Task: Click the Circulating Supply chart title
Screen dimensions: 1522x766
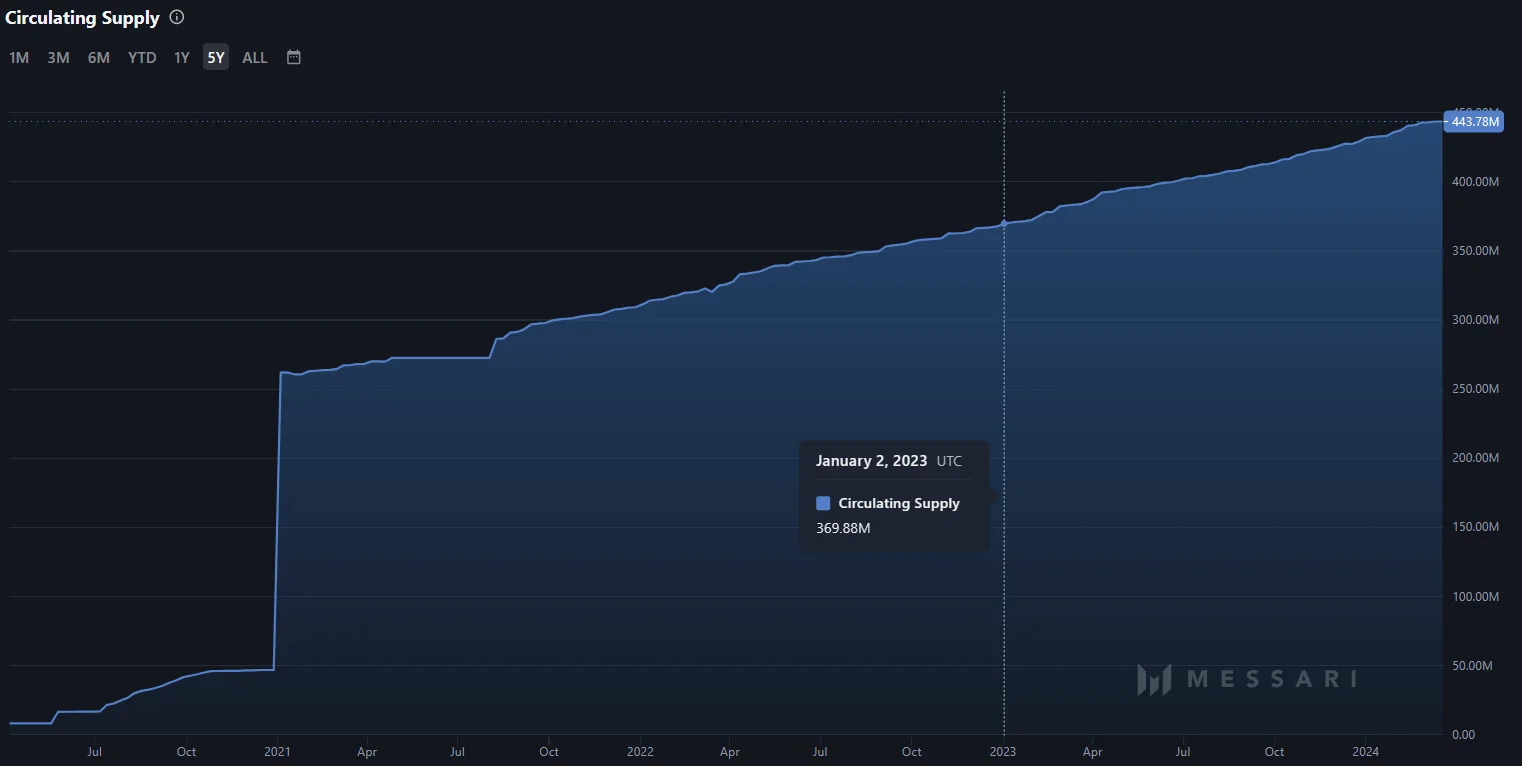Action: point(82,18)
